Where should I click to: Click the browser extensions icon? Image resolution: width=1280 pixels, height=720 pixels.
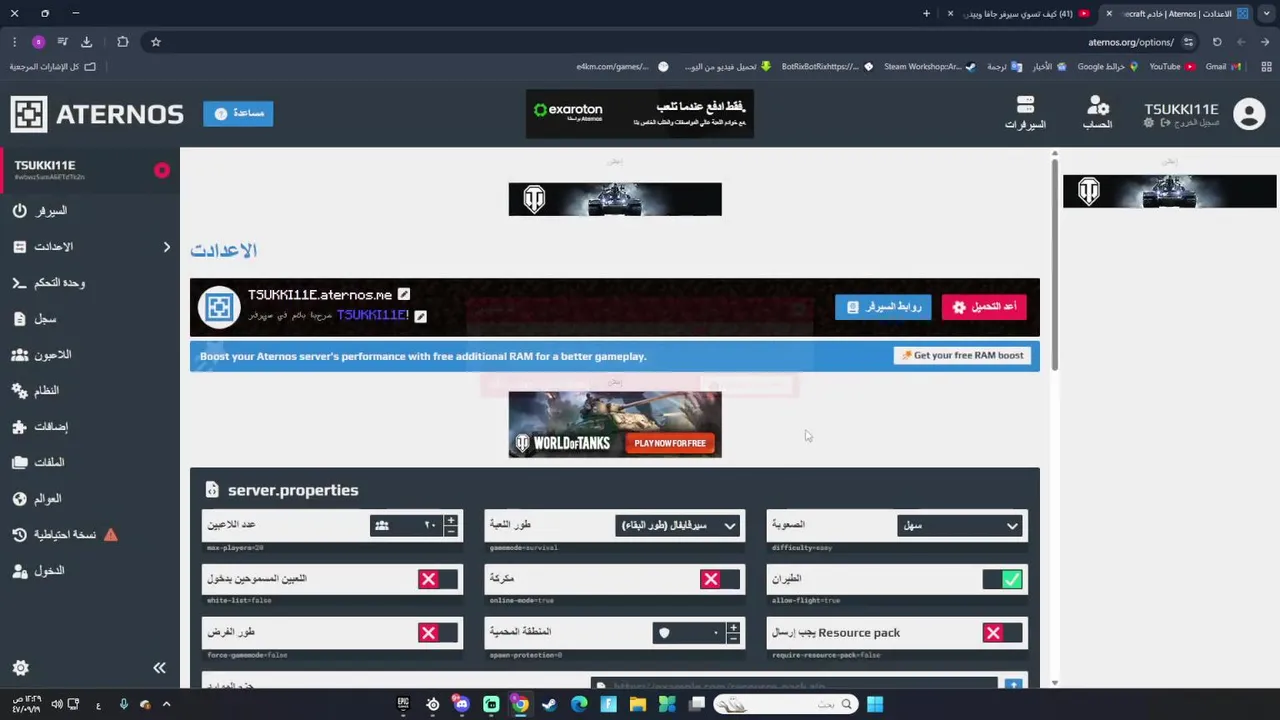(123, 42)
